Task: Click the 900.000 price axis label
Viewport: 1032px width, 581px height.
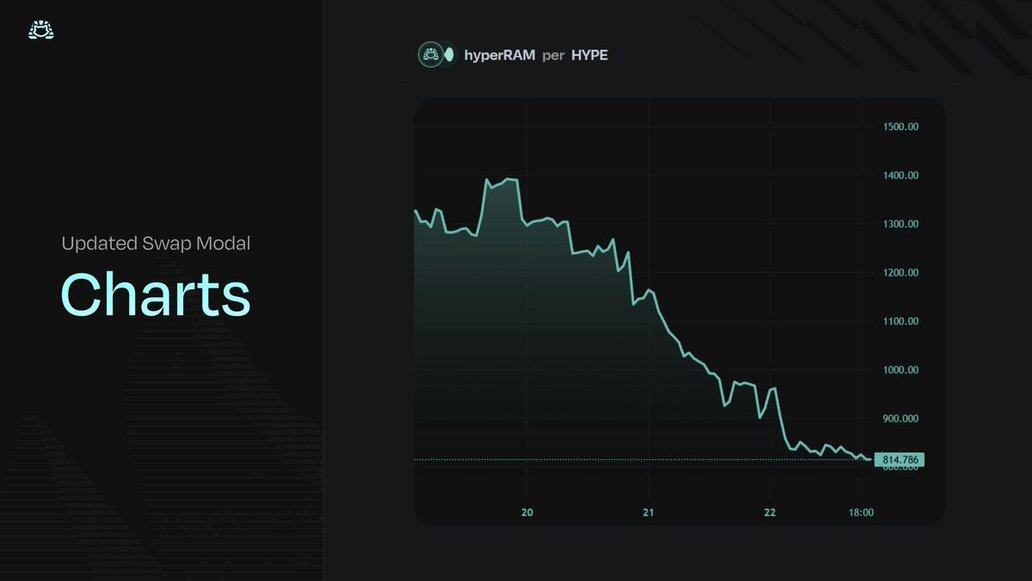Action: [x=900, y=419]
